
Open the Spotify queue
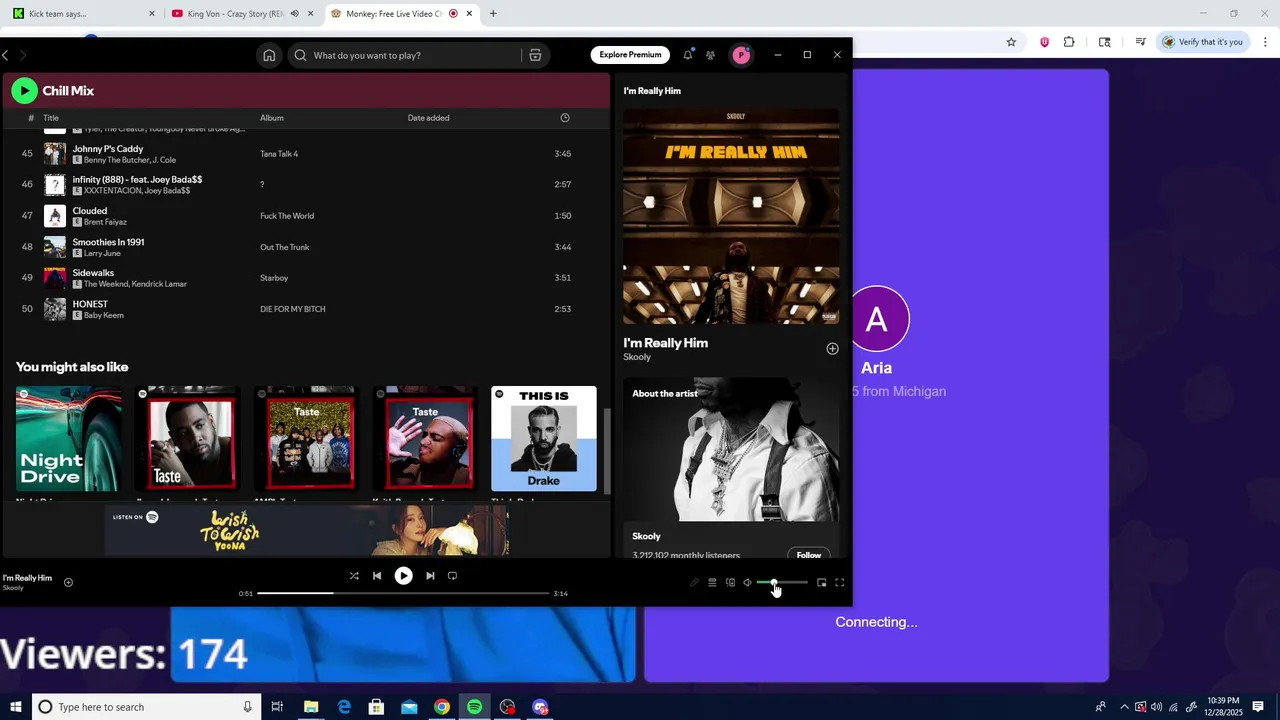click(712, 583)
